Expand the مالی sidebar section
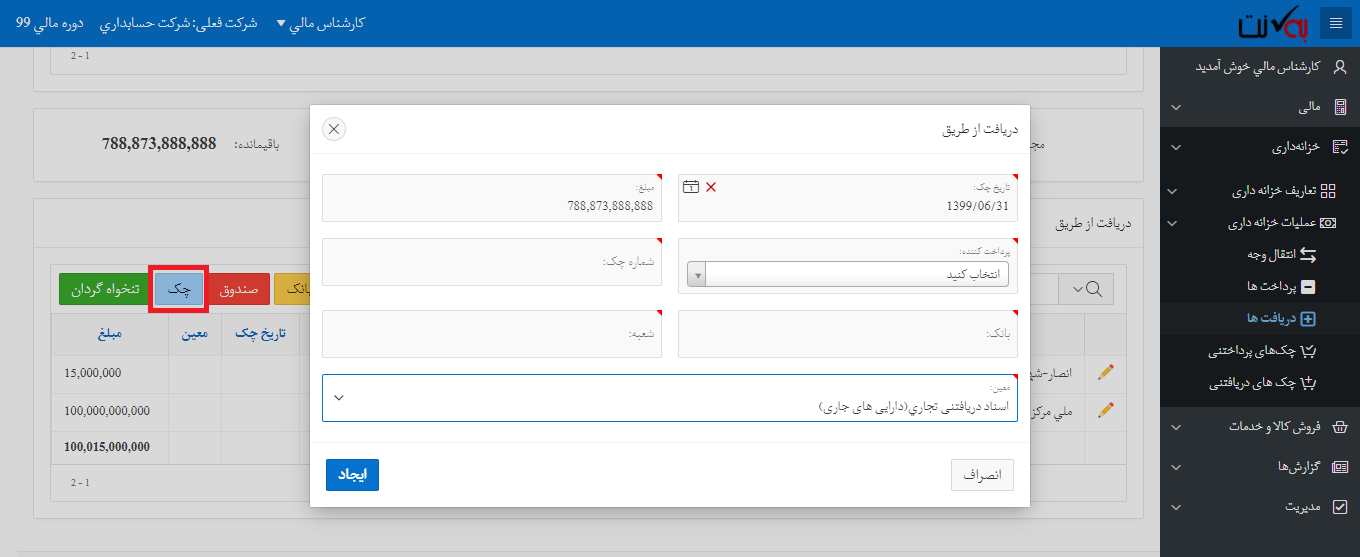Screen dimensions: 1360x557 pos(1176,108)
